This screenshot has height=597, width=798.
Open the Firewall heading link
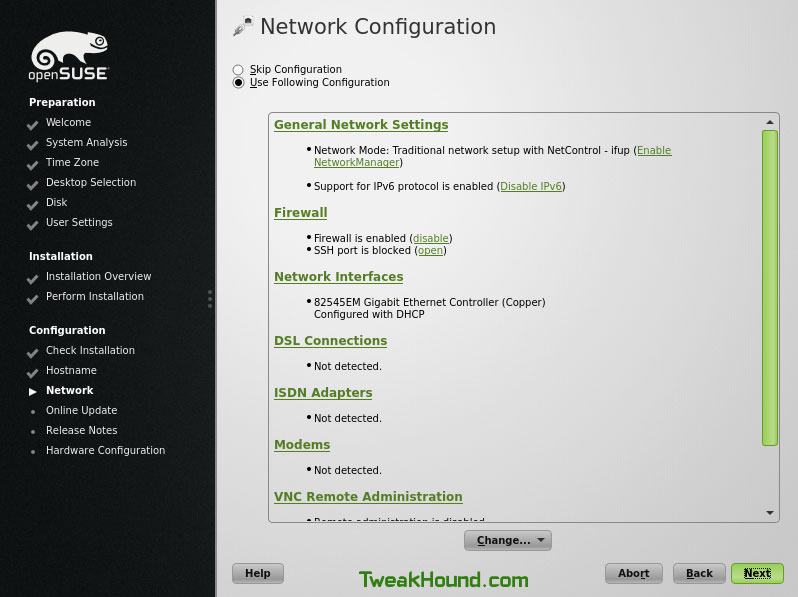point(300,213)
